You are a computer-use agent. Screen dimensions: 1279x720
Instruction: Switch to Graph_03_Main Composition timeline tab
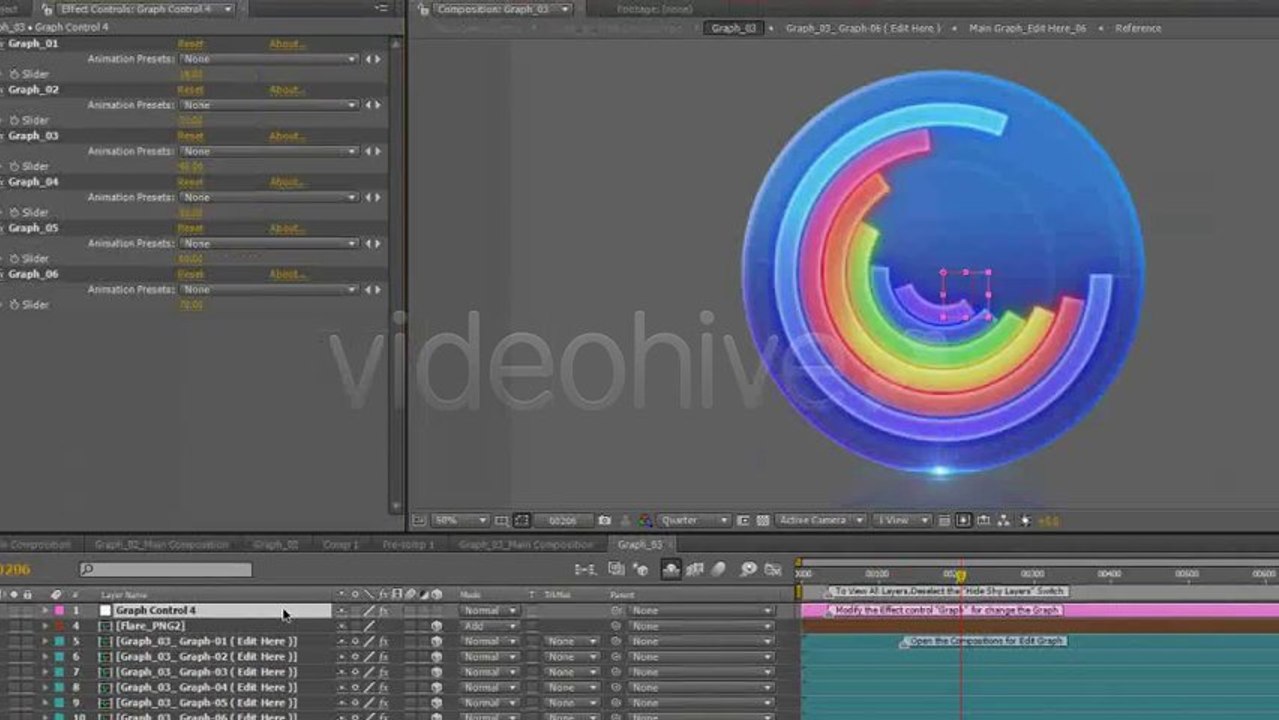(x=525, y=545)
